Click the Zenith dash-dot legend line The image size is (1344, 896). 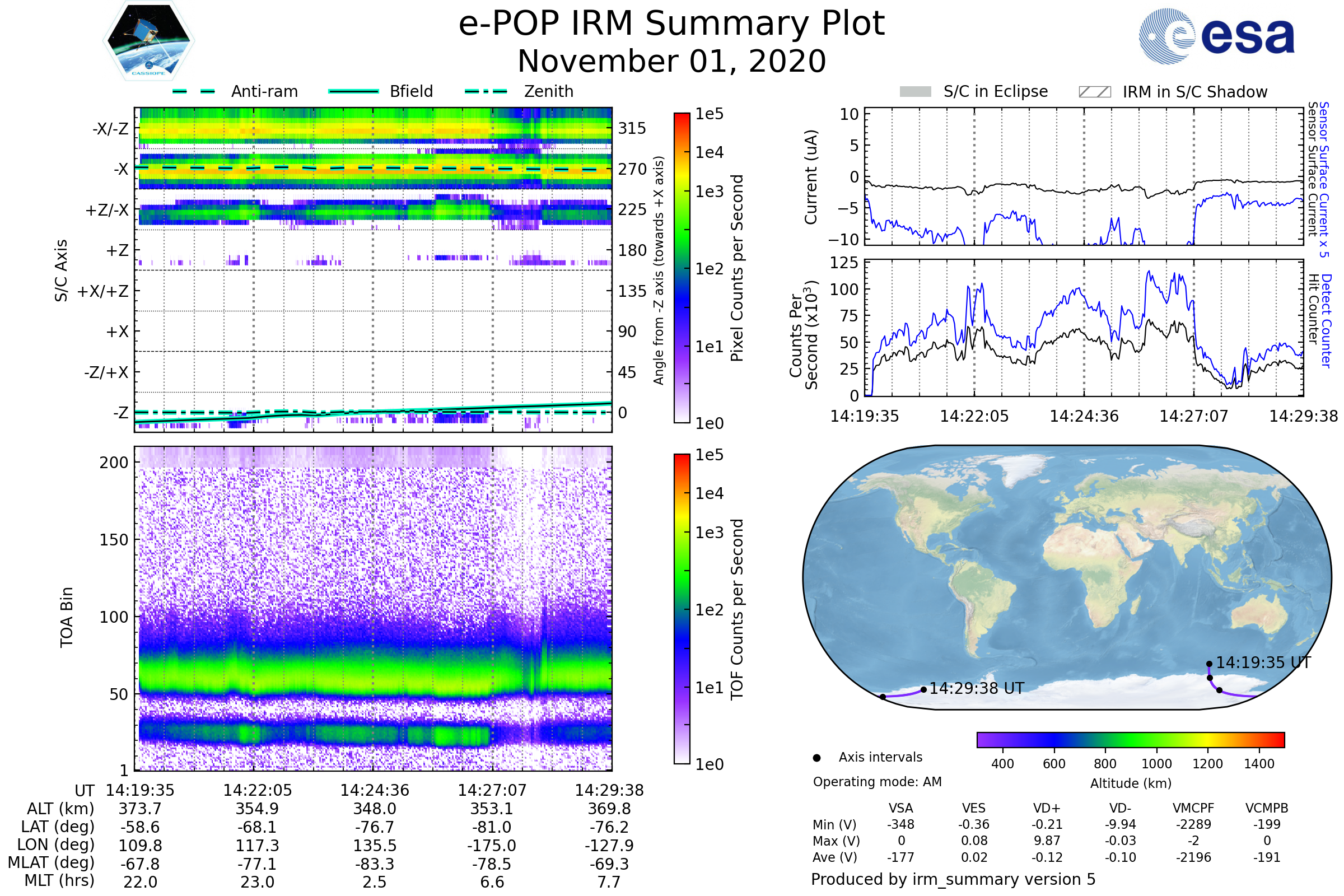[x=486, y=91]
